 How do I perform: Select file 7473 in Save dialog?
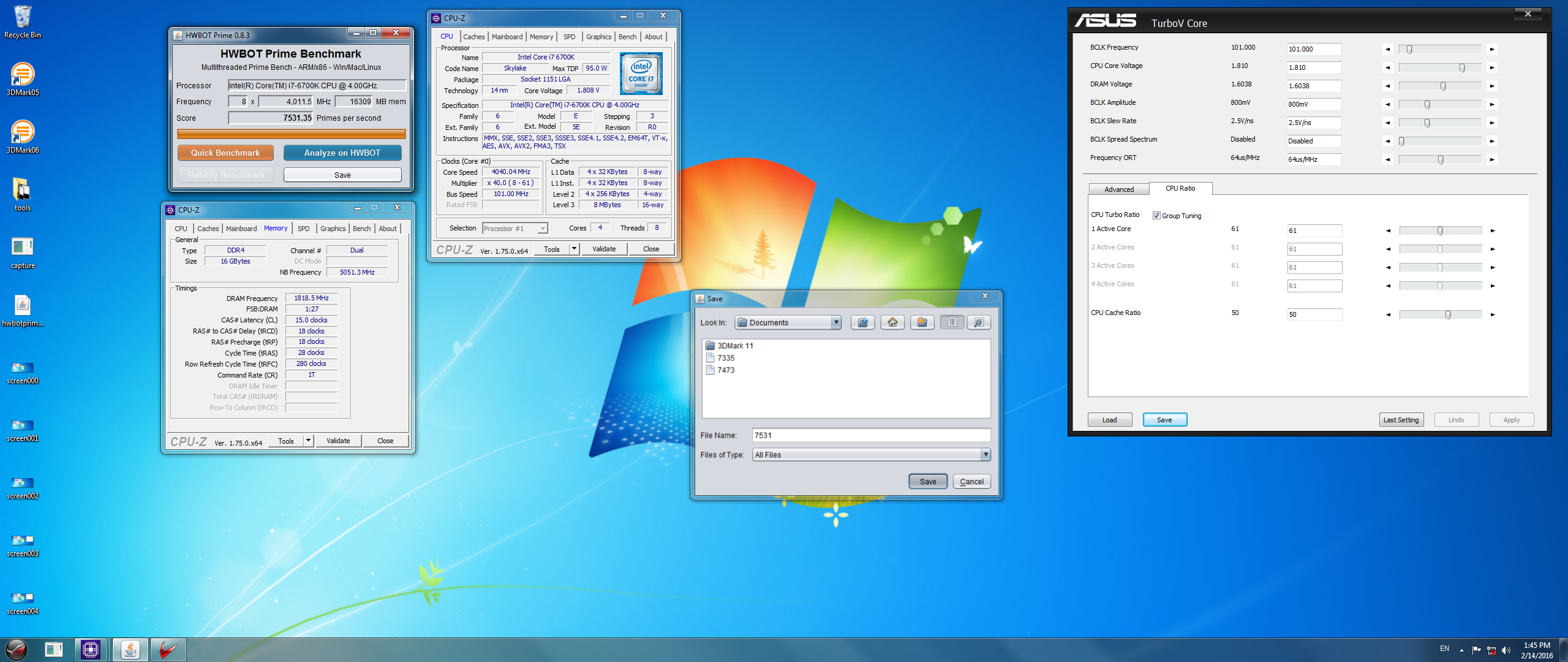click(720, 370)
